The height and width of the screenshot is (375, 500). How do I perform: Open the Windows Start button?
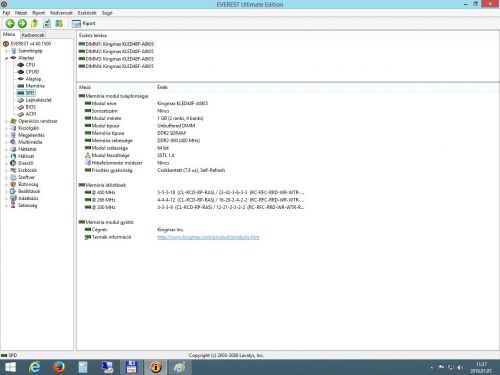10,367
